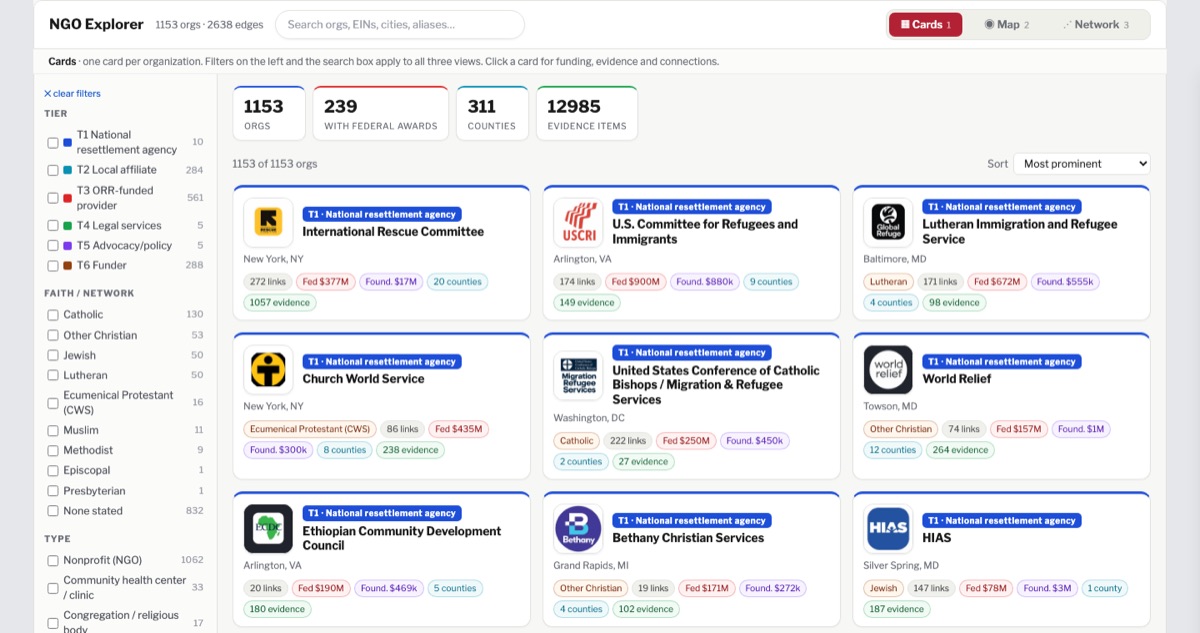Check the Muslim faith filter

[x=53, y=430]
